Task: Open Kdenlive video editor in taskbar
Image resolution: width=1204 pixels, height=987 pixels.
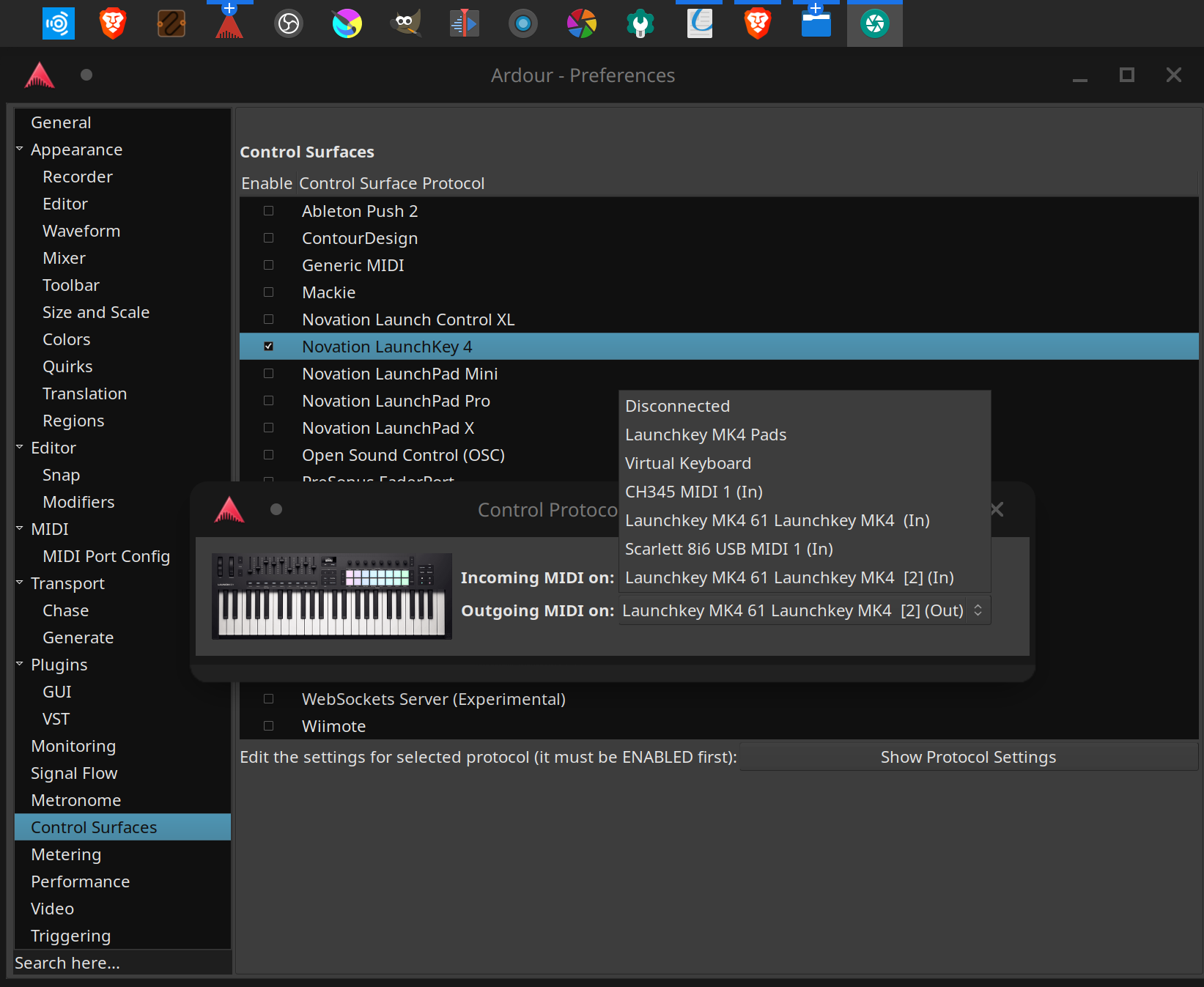Action: (x=464, y=24)
